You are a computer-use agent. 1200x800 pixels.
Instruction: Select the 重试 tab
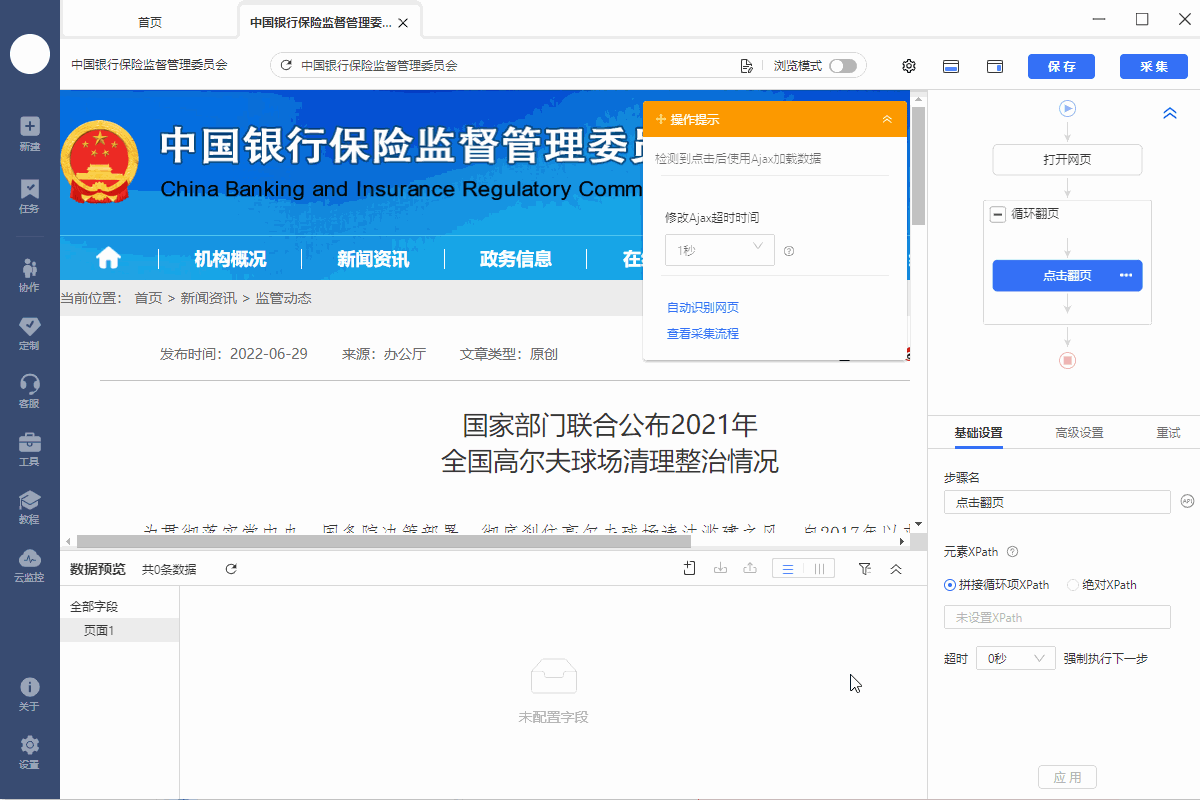[x=1168, y=433]
